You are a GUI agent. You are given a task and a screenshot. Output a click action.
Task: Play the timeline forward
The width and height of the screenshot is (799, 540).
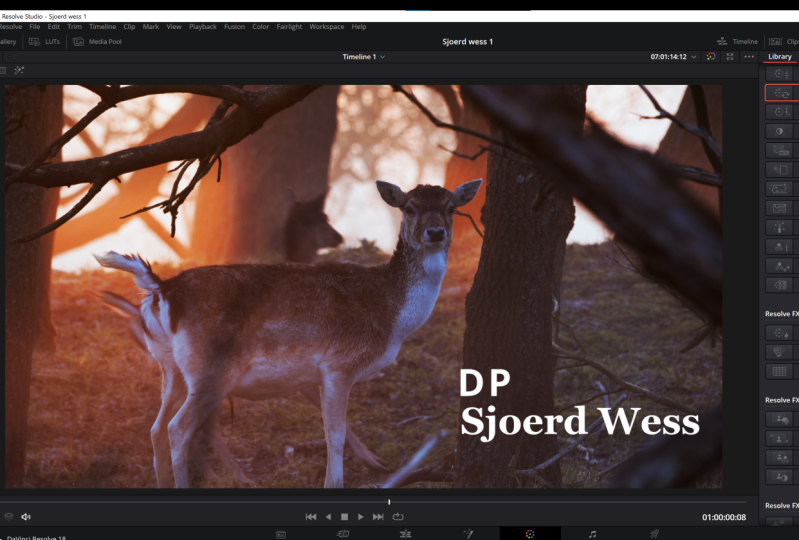[360, 517]
